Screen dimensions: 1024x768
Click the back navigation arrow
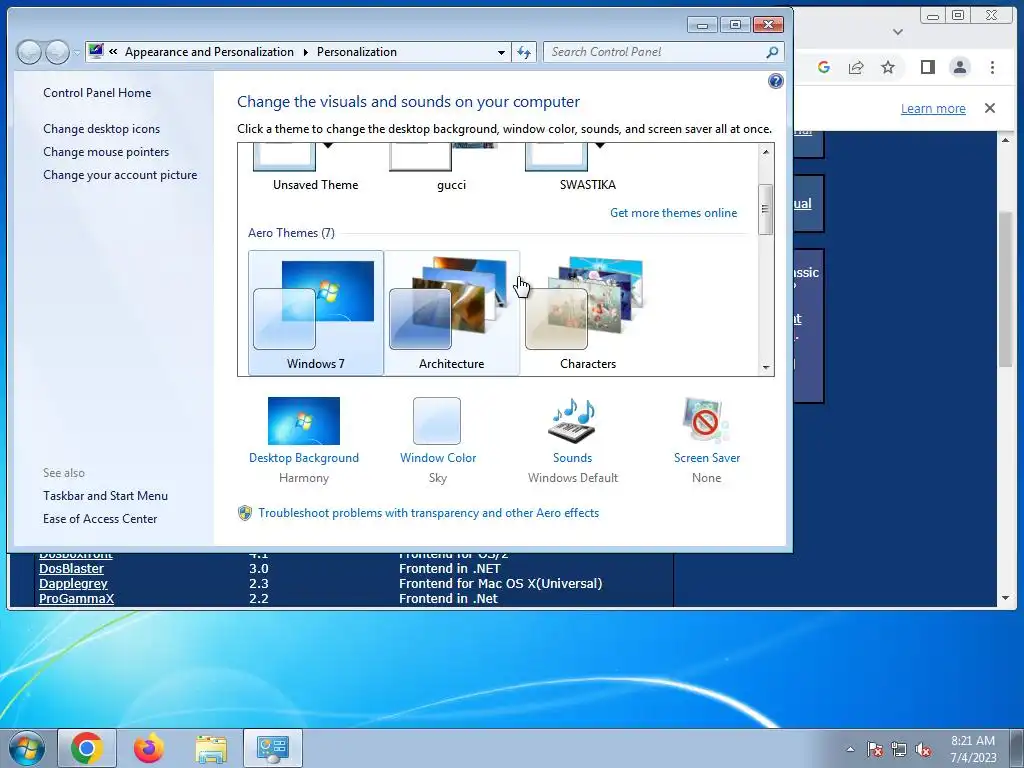tap(29, 52)
